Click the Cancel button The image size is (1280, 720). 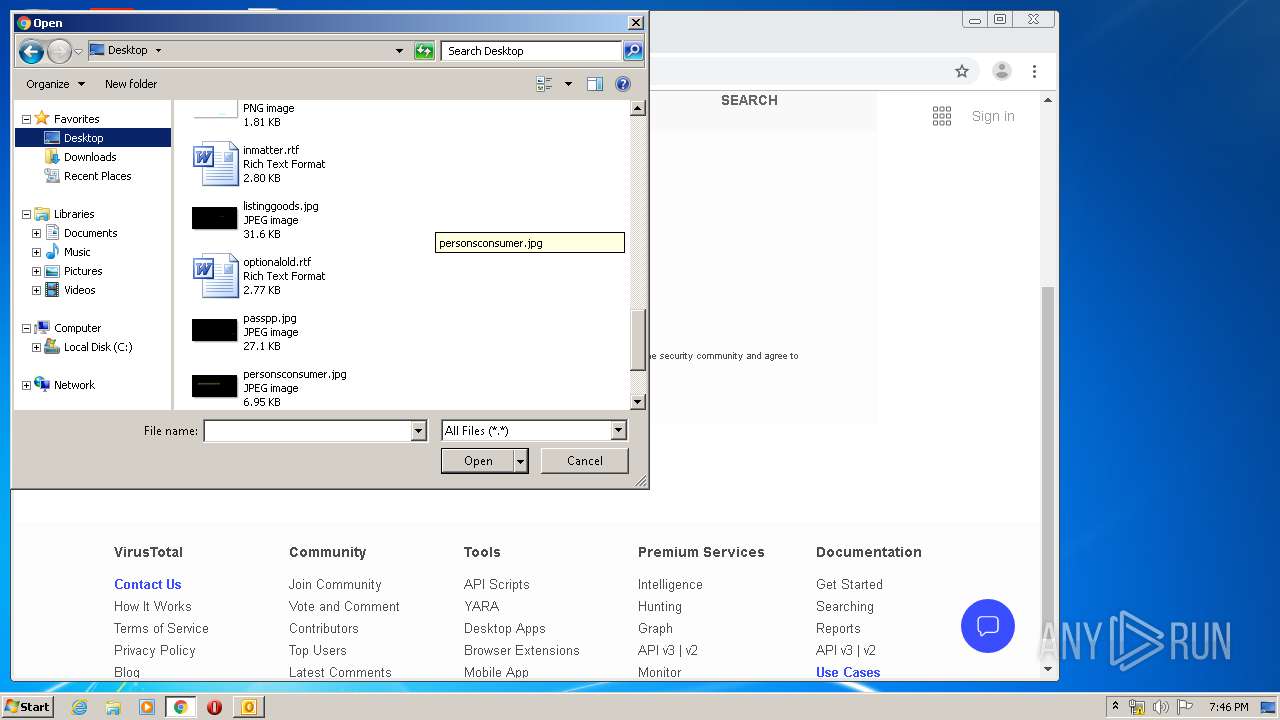point(585,461)
